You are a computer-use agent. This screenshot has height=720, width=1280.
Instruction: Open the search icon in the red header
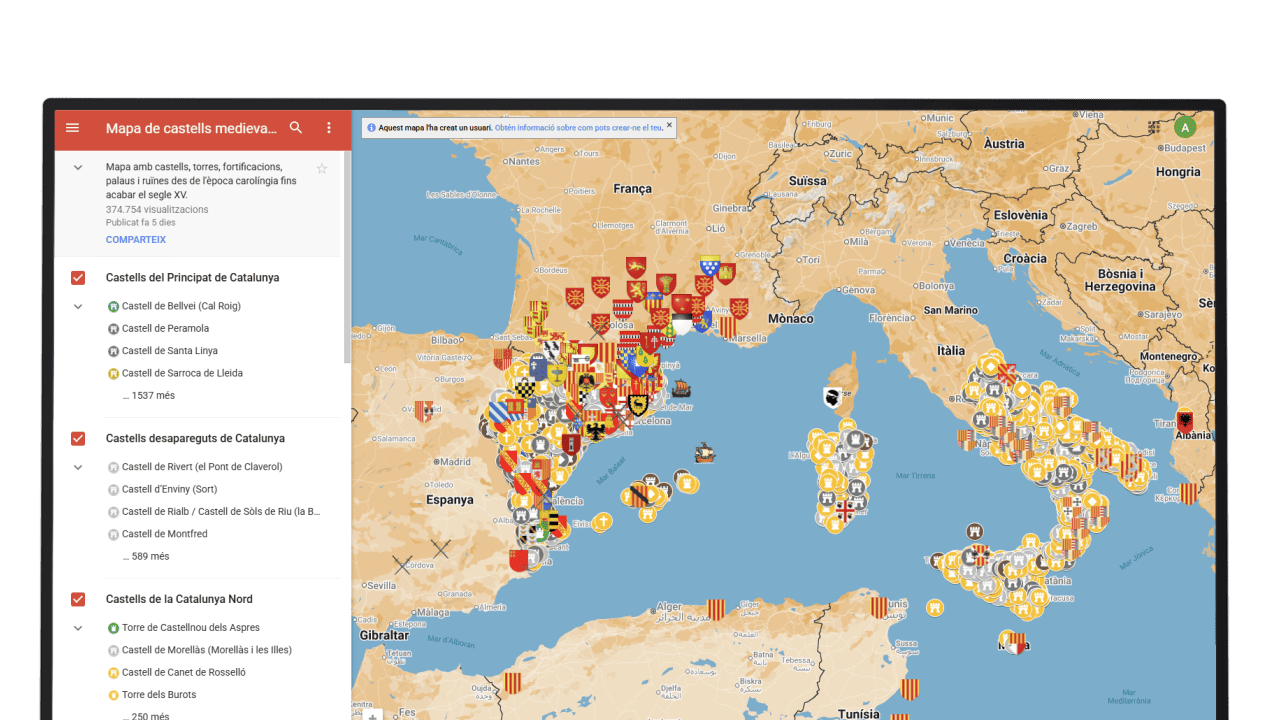pyautogui.click(x=295, y=128)
